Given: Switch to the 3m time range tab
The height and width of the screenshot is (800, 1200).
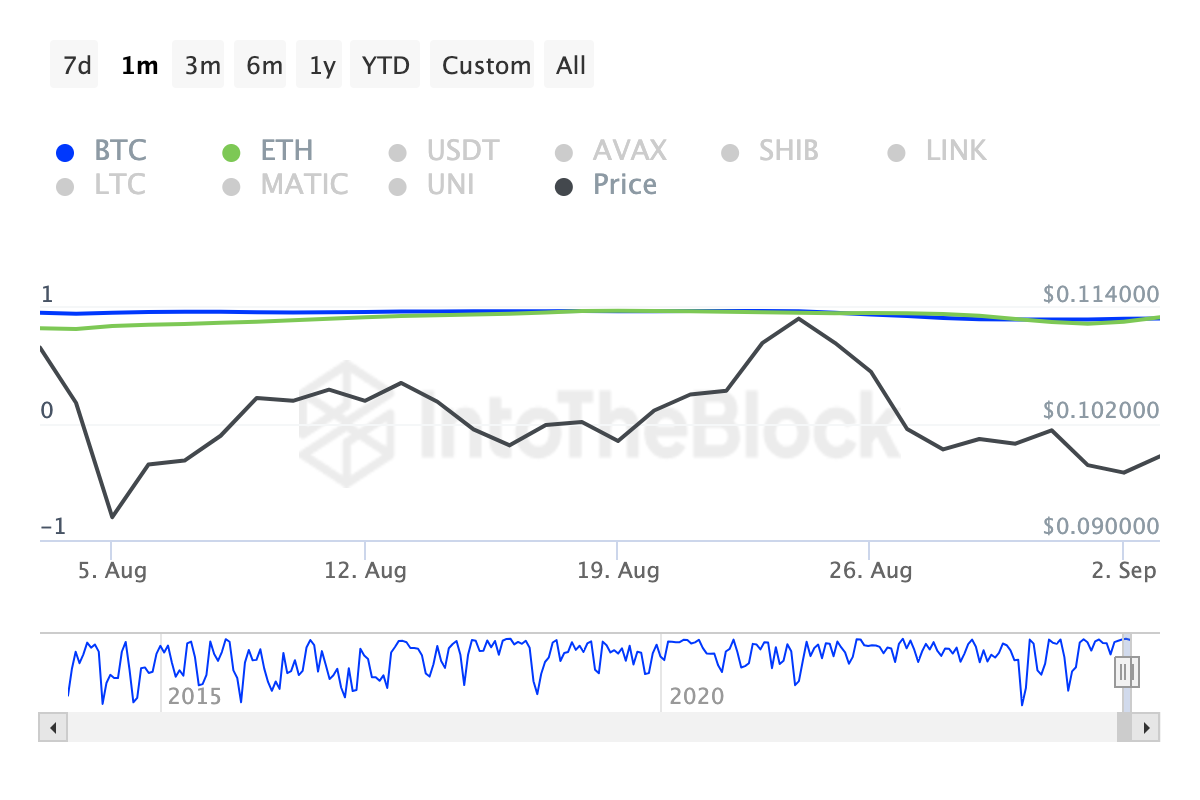Looking at the screenshot, I should point(198,64).
